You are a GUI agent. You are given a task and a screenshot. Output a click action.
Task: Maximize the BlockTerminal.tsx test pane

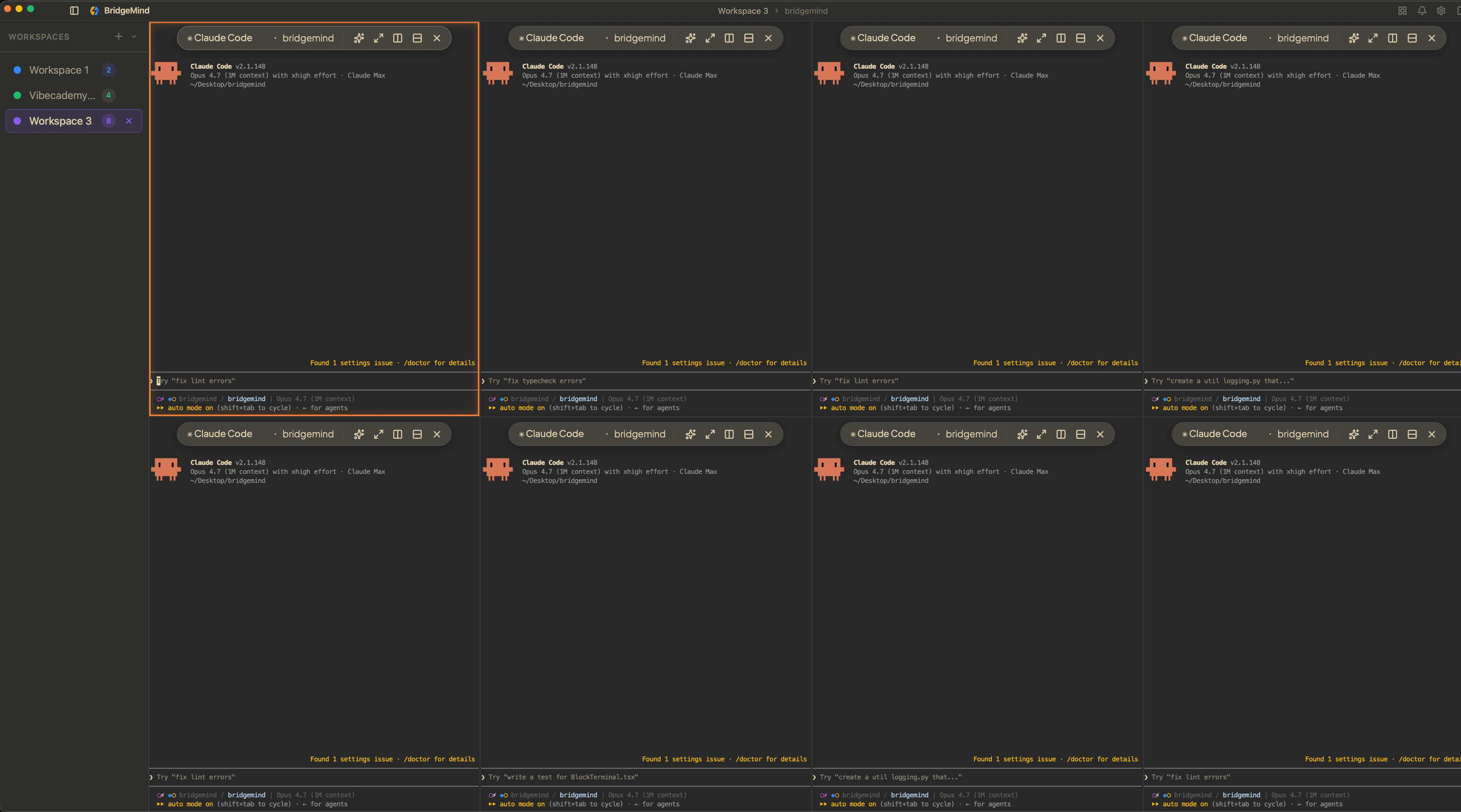(710, 434)
